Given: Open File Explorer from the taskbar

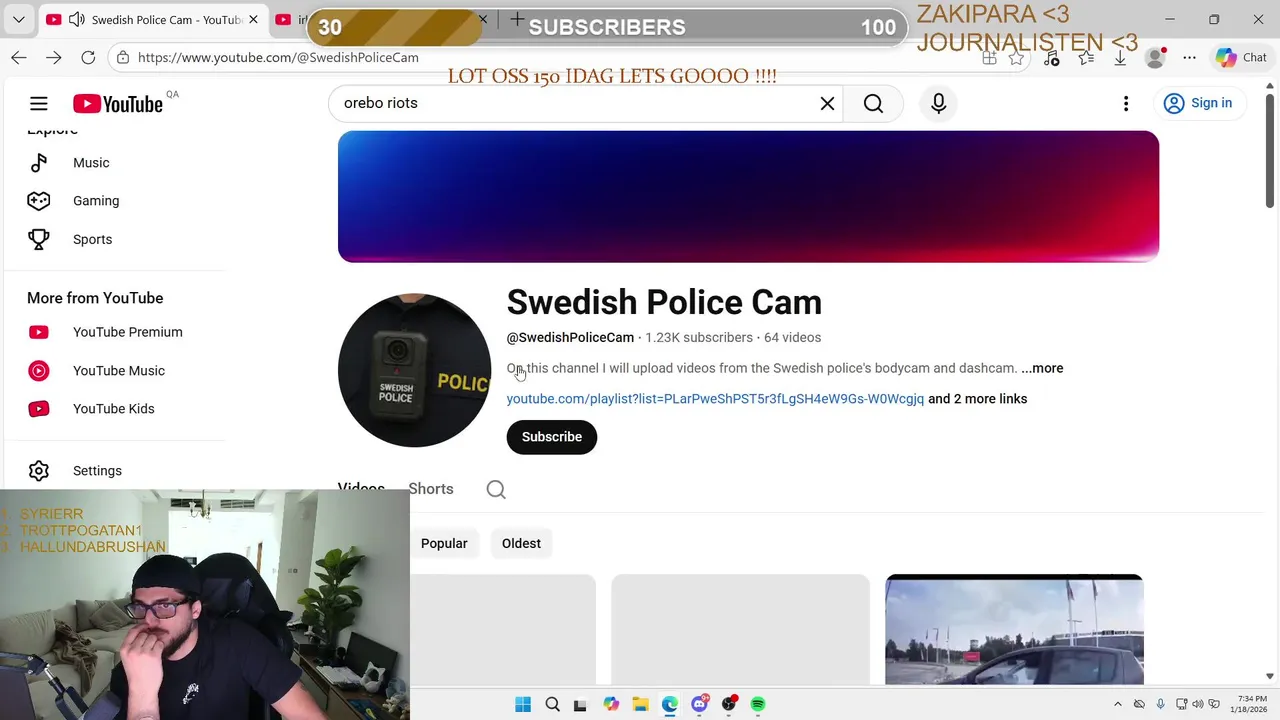Looking at the screenshot, I should coord(640,704).
